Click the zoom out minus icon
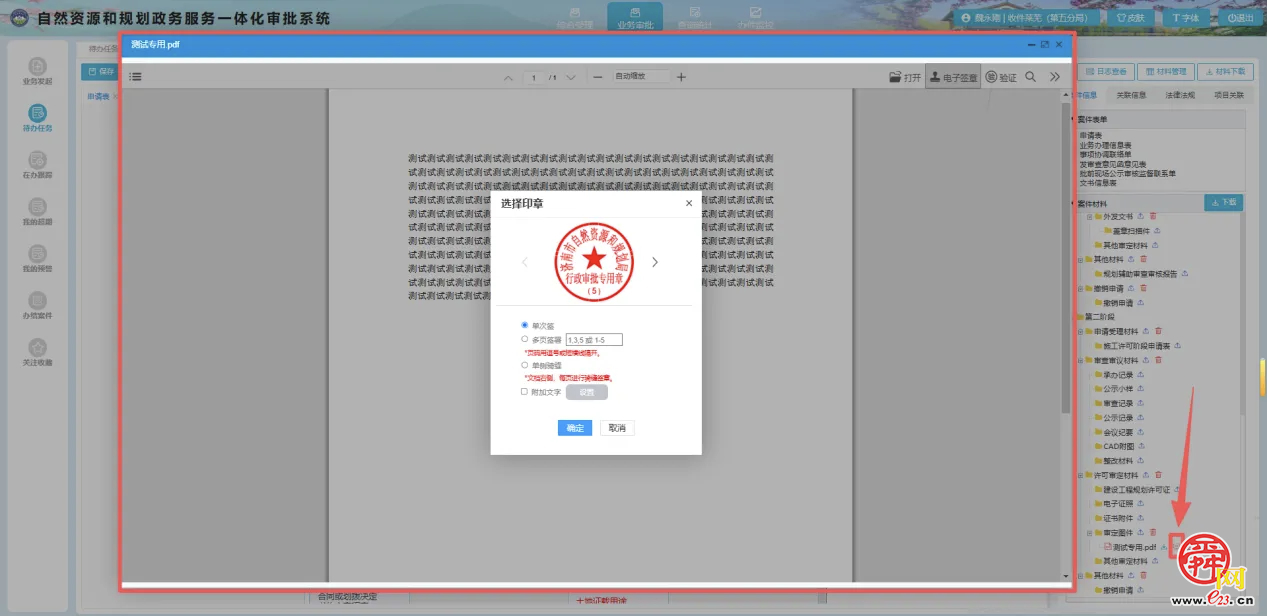This screenshot has width=1267, height=616. [597, 77]
